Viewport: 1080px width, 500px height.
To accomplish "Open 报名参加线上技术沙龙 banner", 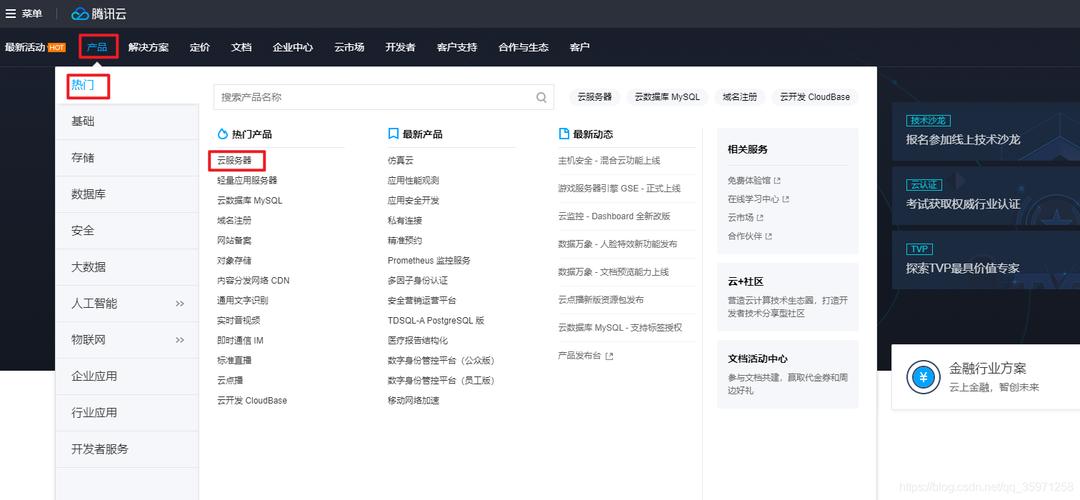I will pyautogui.click(x=986, y=131).
